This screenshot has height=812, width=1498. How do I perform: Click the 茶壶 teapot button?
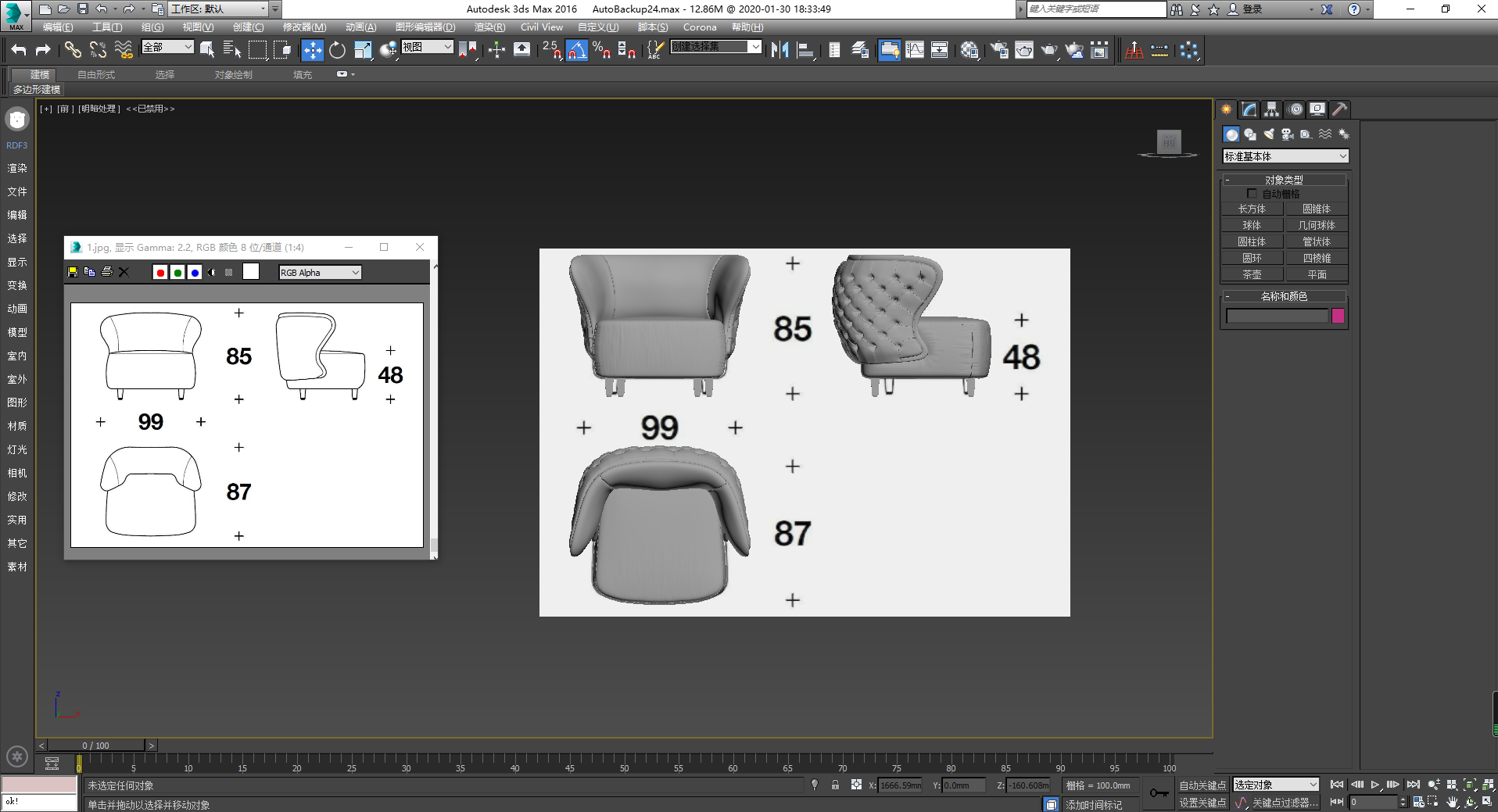pos(1252,275)
